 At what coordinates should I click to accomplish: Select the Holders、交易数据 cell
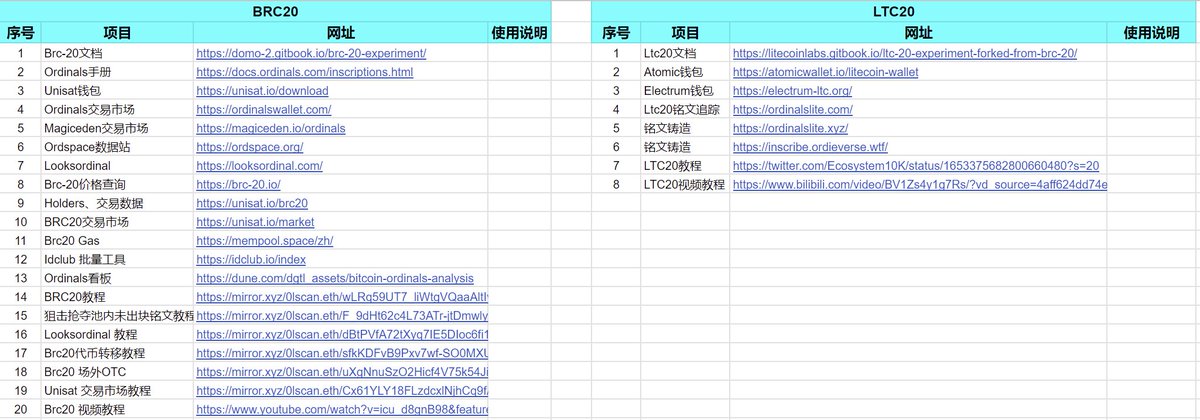point(117,203)
